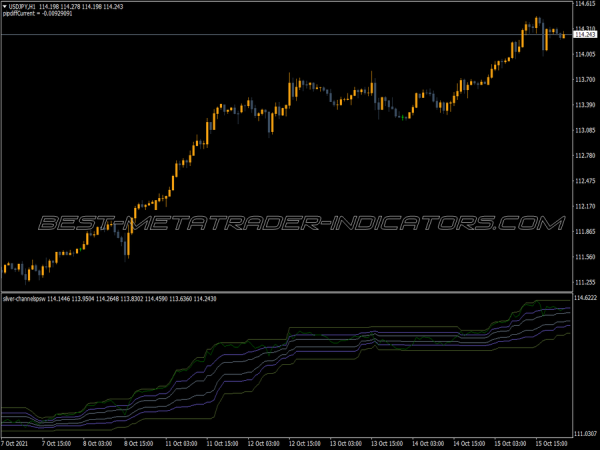Click the 7 Oct 2021 date label

[14, 444]
